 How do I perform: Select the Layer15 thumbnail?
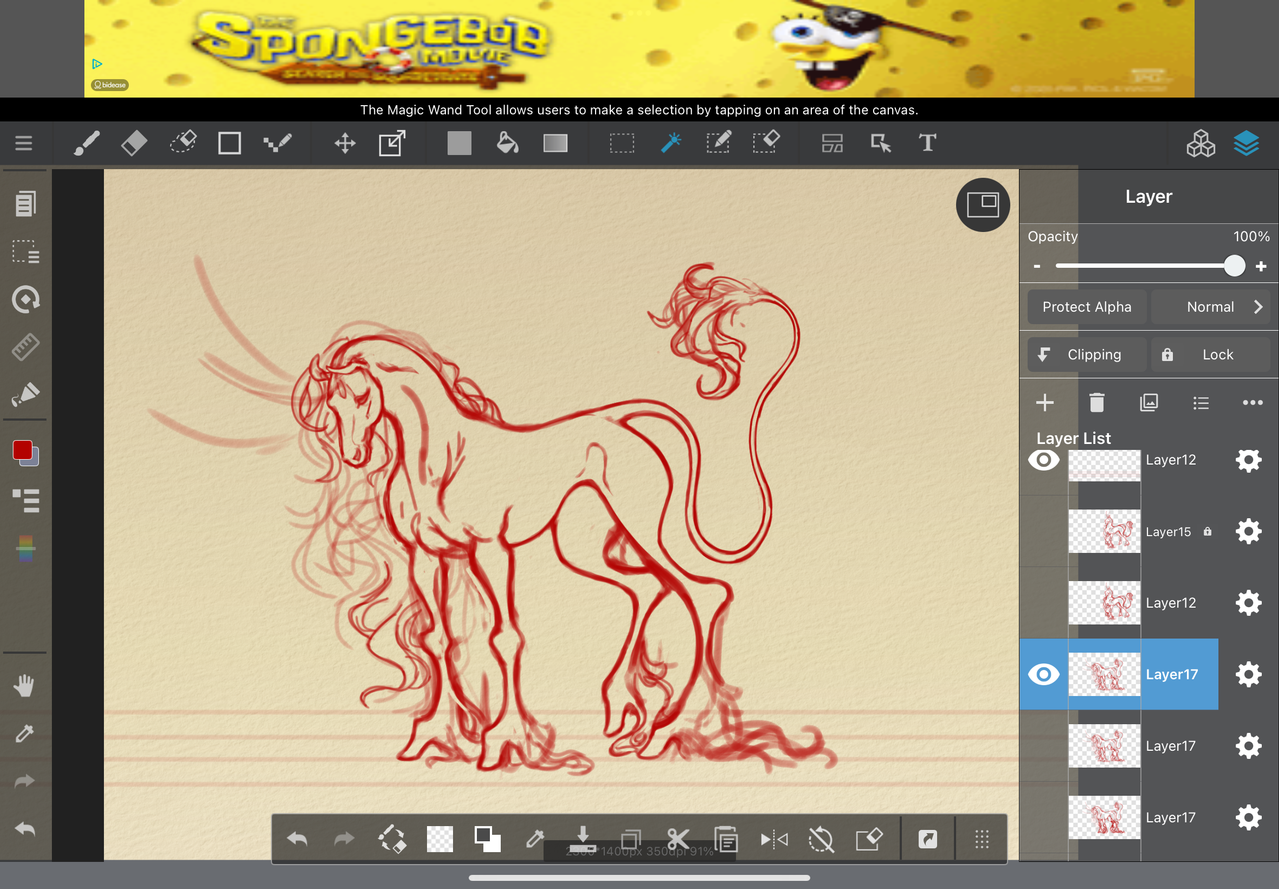pyautogui.click(x=1104, y=531)
